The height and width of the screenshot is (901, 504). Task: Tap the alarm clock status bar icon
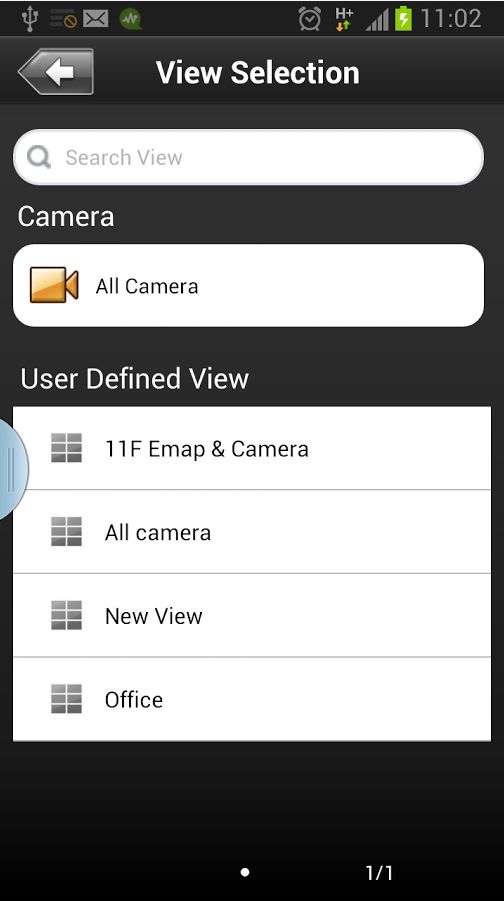point(310,19)
